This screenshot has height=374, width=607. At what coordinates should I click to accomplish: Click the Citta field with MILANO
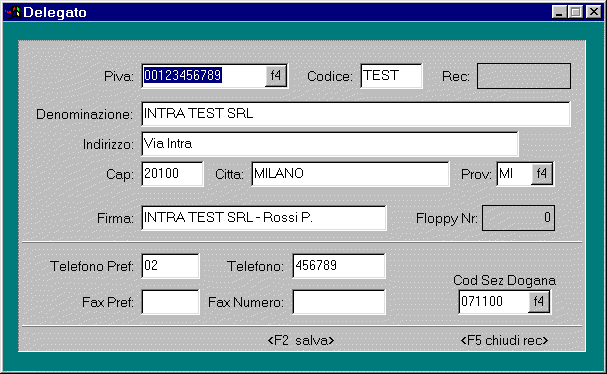click(350, 174)
